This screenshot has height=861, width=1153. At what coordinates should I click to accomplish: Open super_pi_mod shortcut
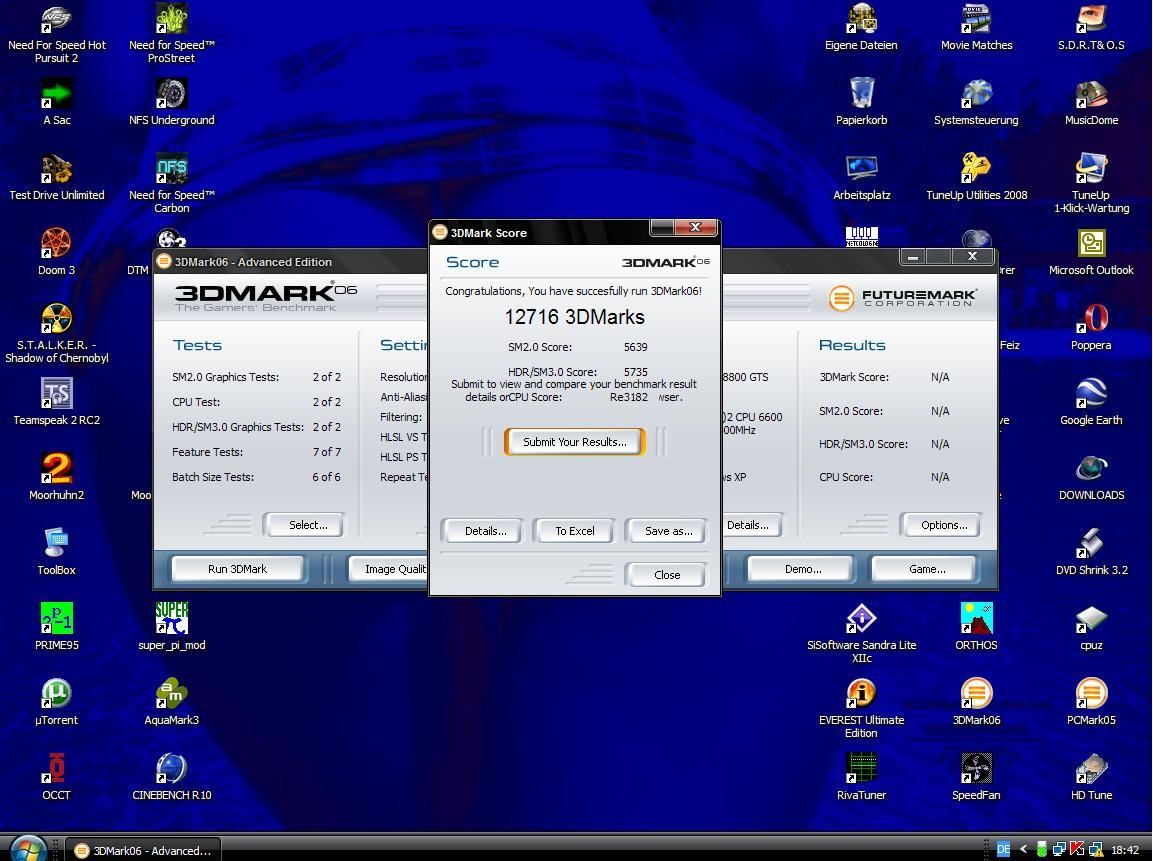171,626
